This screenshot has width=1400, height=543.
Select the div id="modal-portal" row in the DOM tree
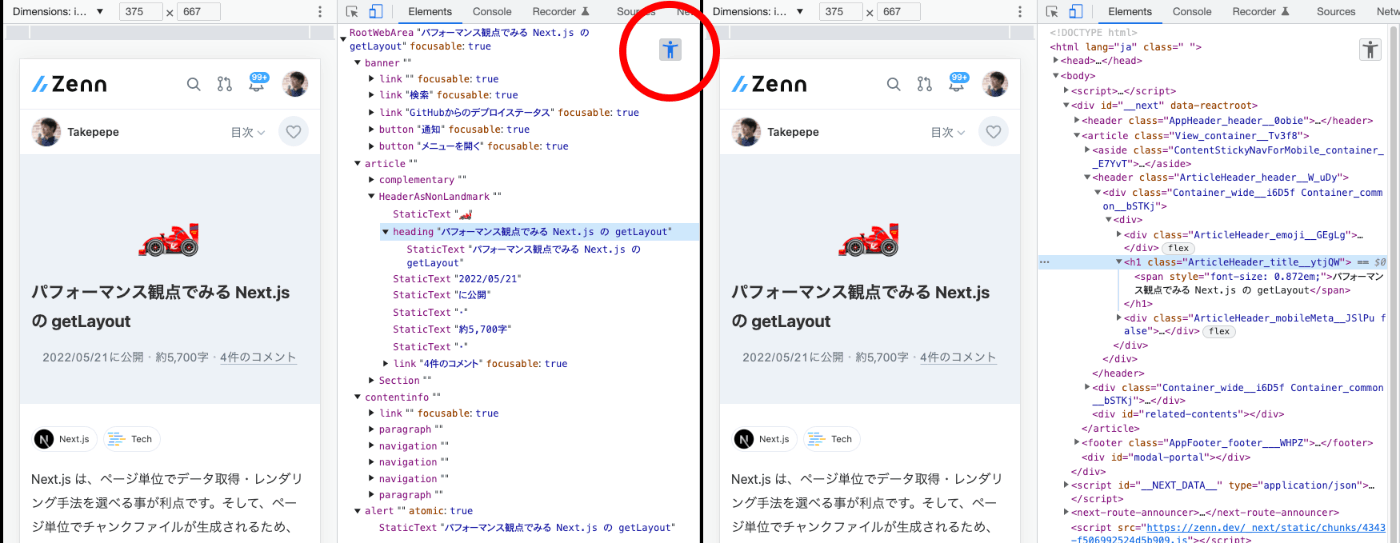[x=1166, y=457]
